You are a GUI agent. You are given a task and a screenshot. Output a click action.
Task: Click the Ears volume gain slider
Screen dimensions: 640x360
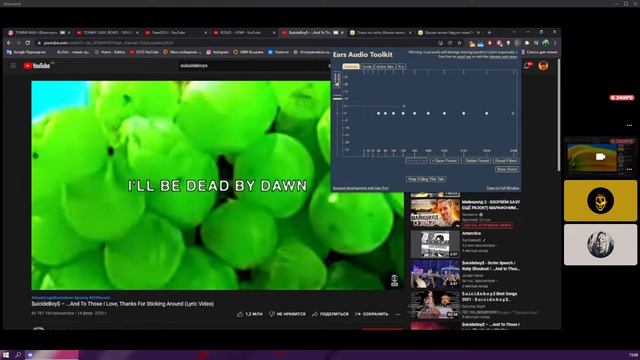[x=337, y=98]
